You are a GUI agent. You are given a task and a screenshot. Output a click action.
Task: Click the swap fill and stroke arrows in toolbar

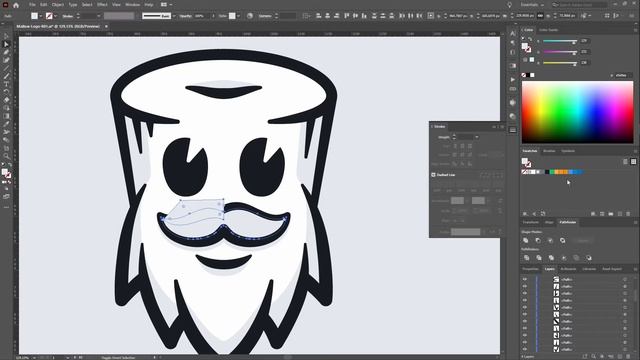pyautogui.click(x=10, y=165)
